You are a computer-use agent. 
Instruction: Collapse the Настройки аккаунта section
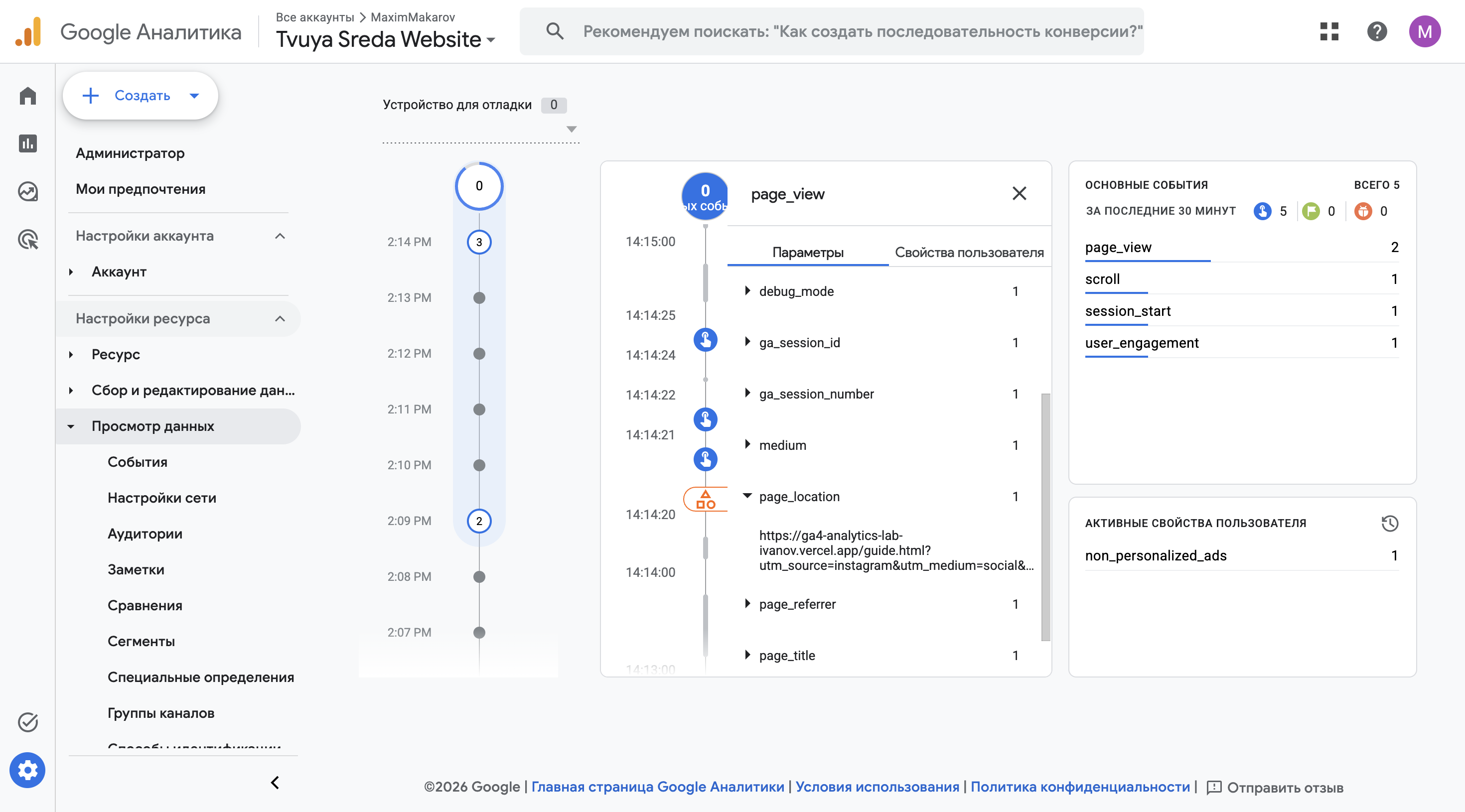[x=280, y=236]
